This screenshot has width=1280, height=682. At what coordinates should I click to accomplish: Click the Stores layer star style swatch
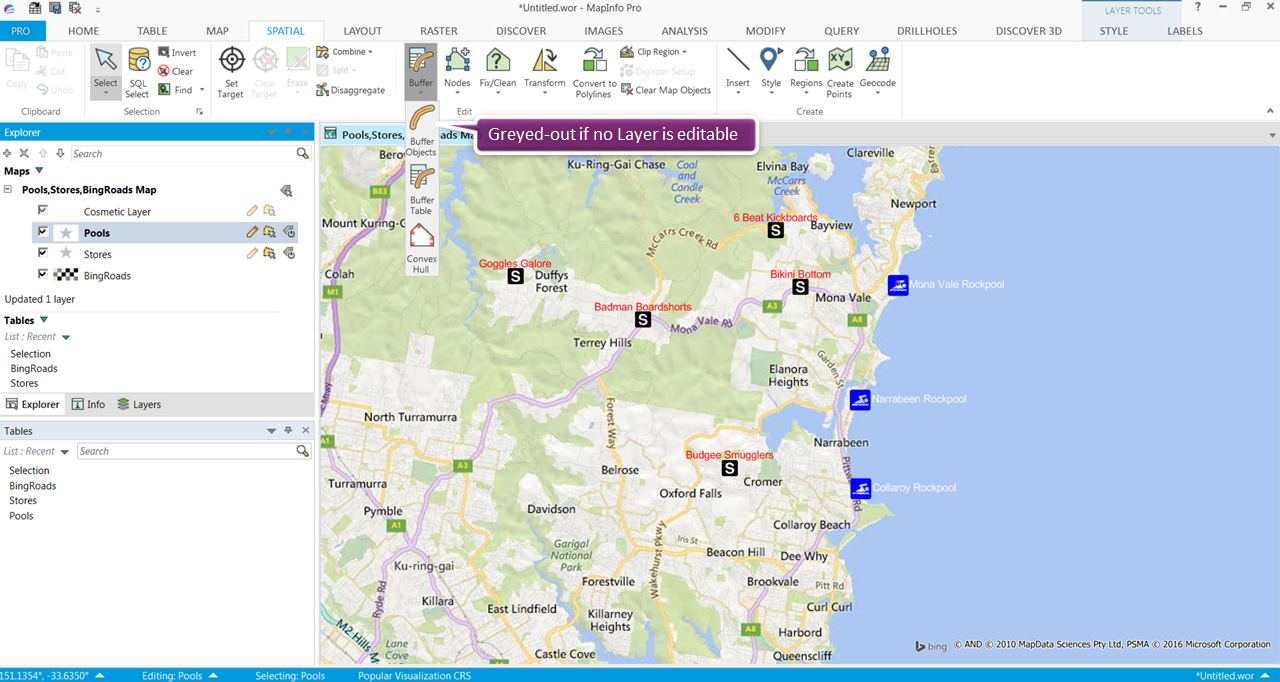[66, 254]
